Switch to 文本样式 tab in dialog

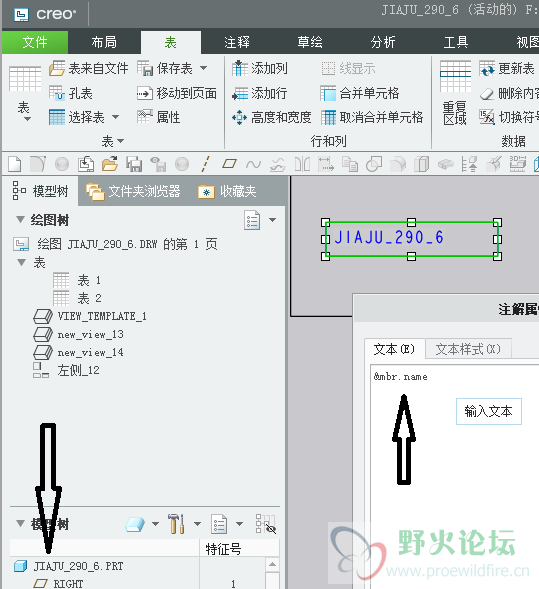[x=468, y=349]
